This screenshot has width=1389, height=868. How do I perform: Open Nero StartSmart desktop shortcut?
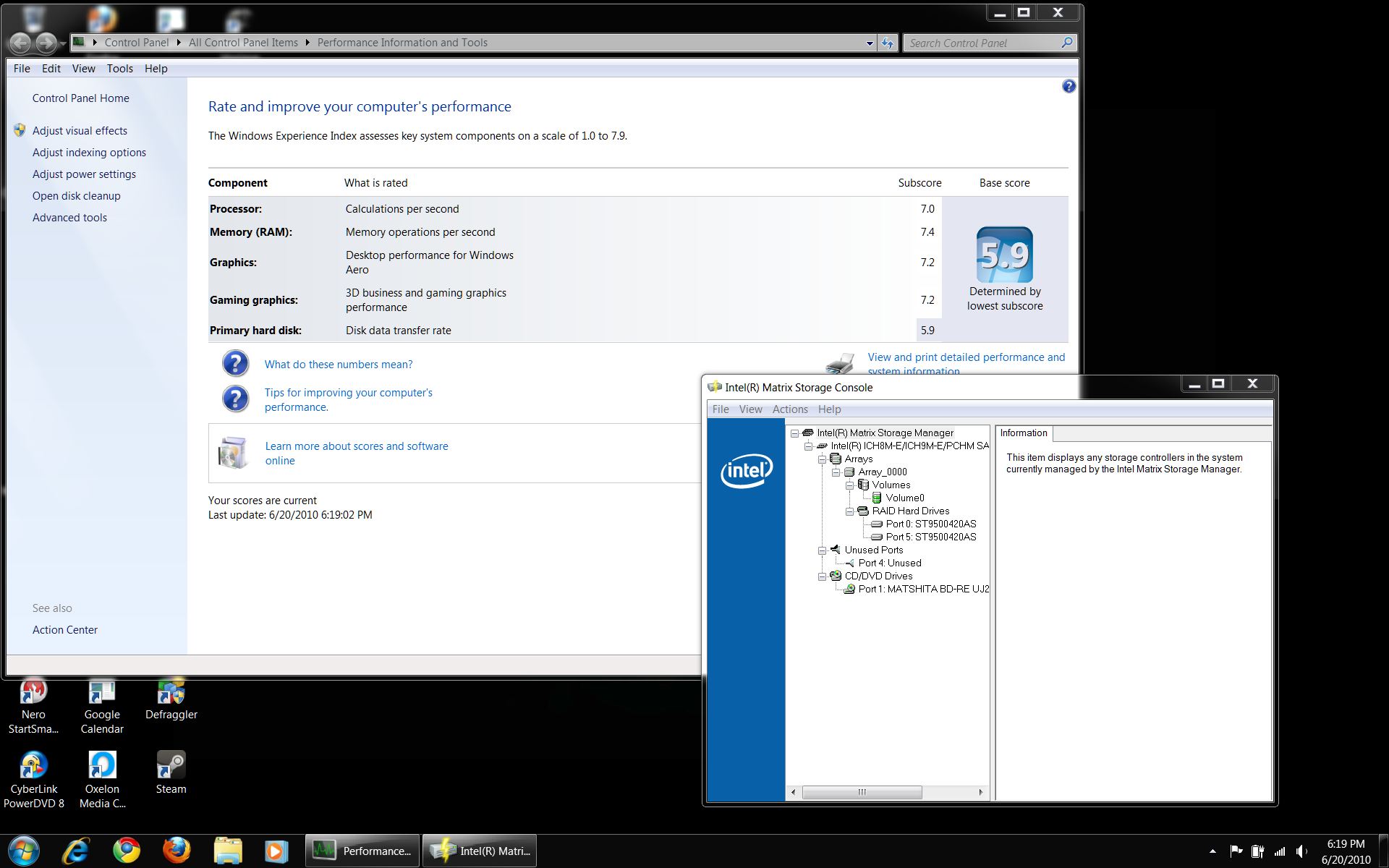coord(33,708)
